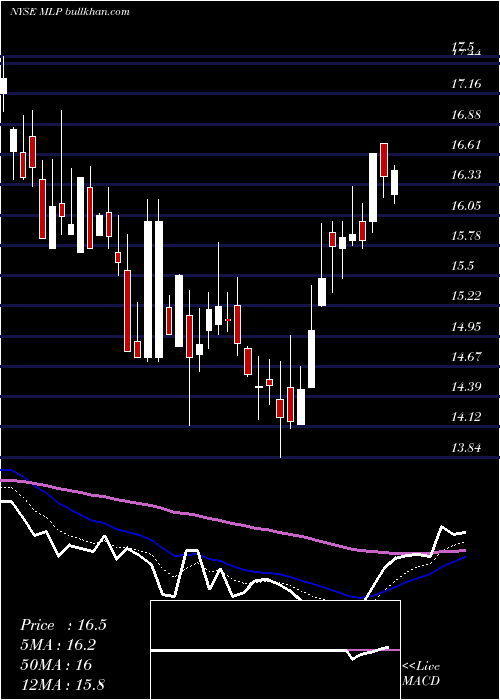Click the last white candlestick on the right

(x=395, y=183)
